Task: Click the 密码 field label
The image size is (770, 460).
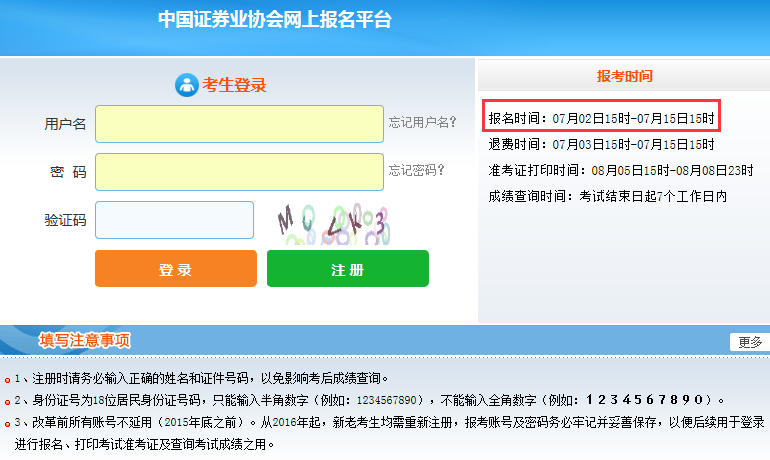Action: [x=68, y=172]
